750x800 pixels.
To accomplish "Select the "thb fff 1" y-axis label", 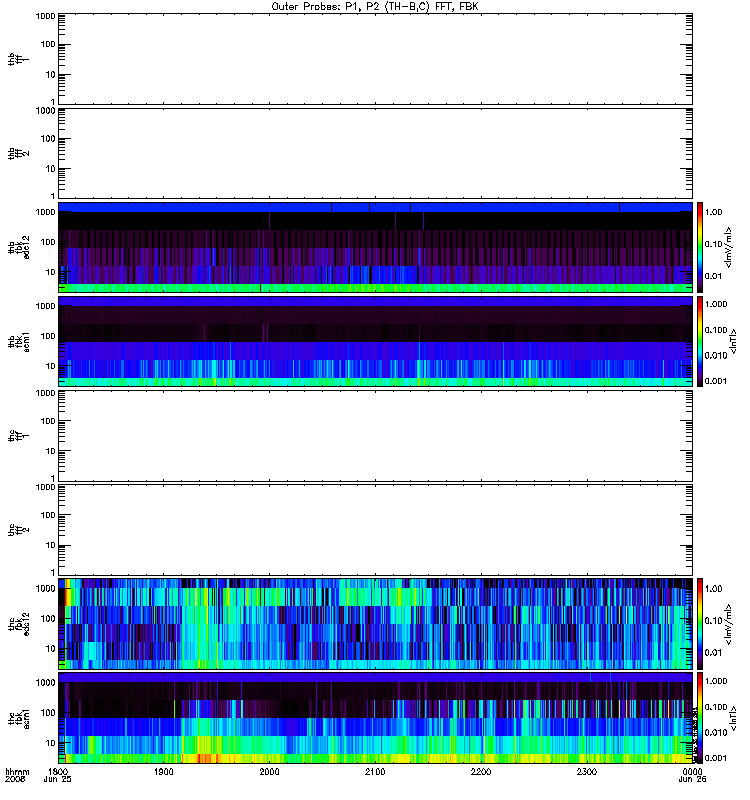I will tap(18, 59).
